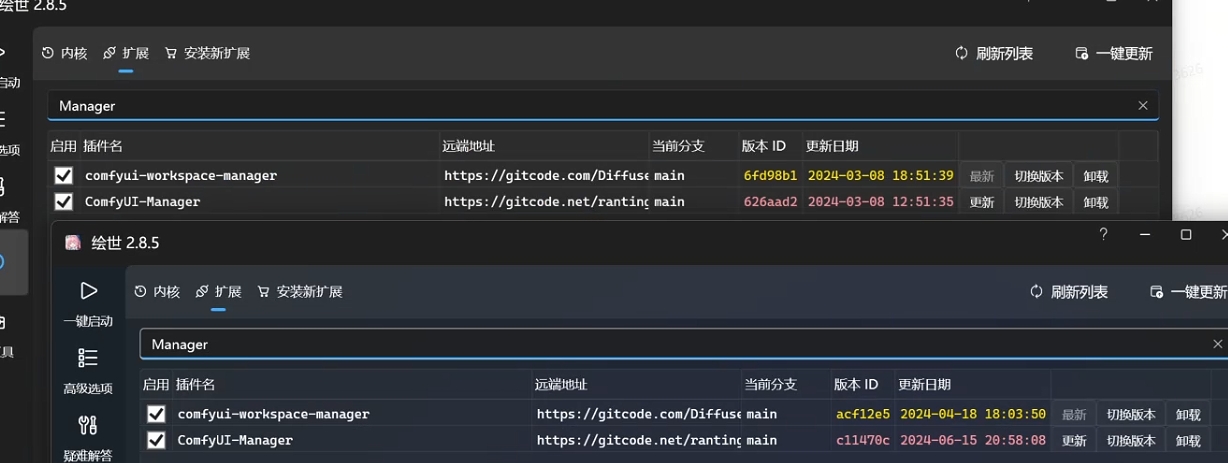
Task: Disable comfyui-workspace-manager checkbox in front window
Action: [156, 414]
